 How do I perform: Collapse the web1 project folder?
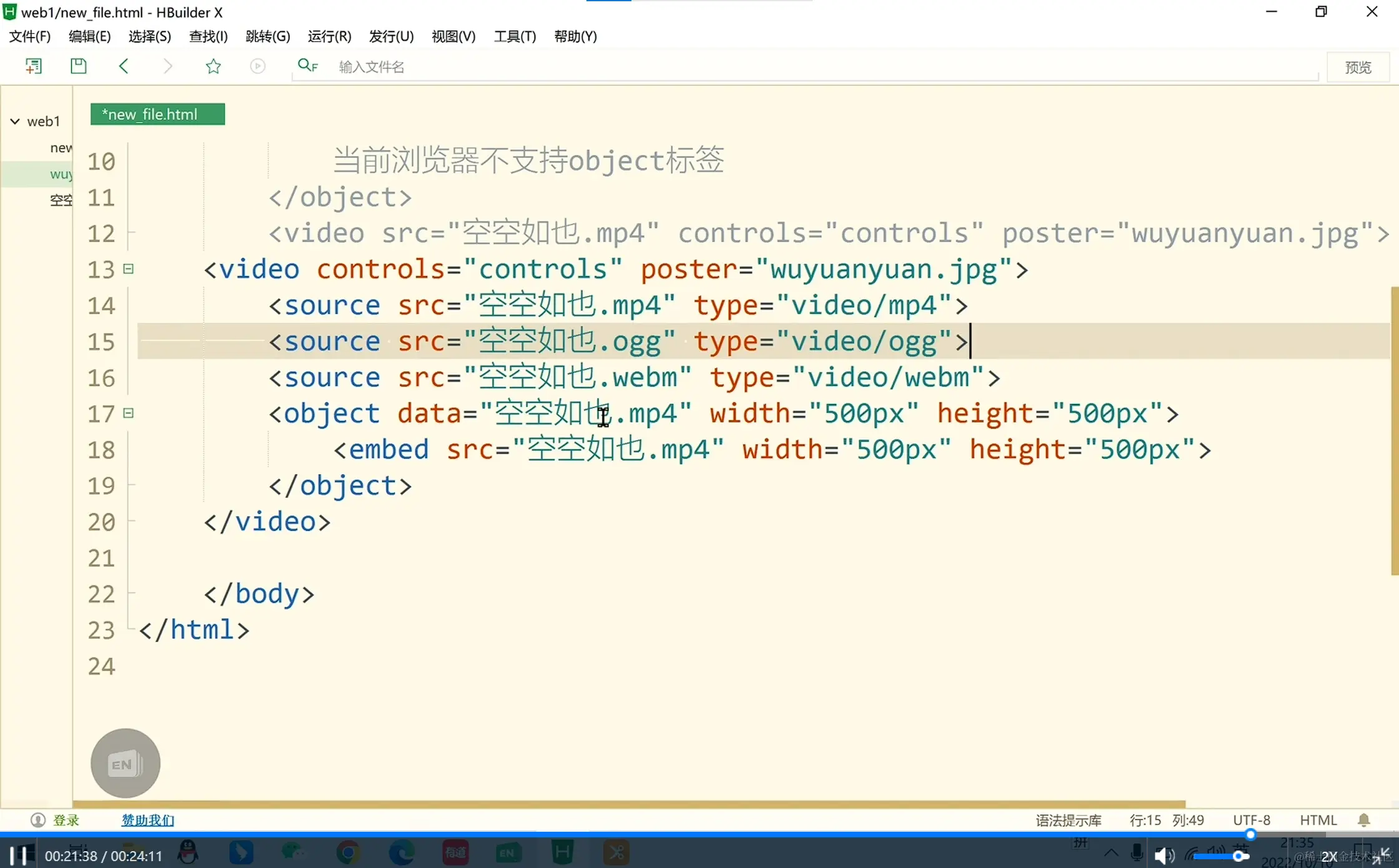tap(15, 121)
